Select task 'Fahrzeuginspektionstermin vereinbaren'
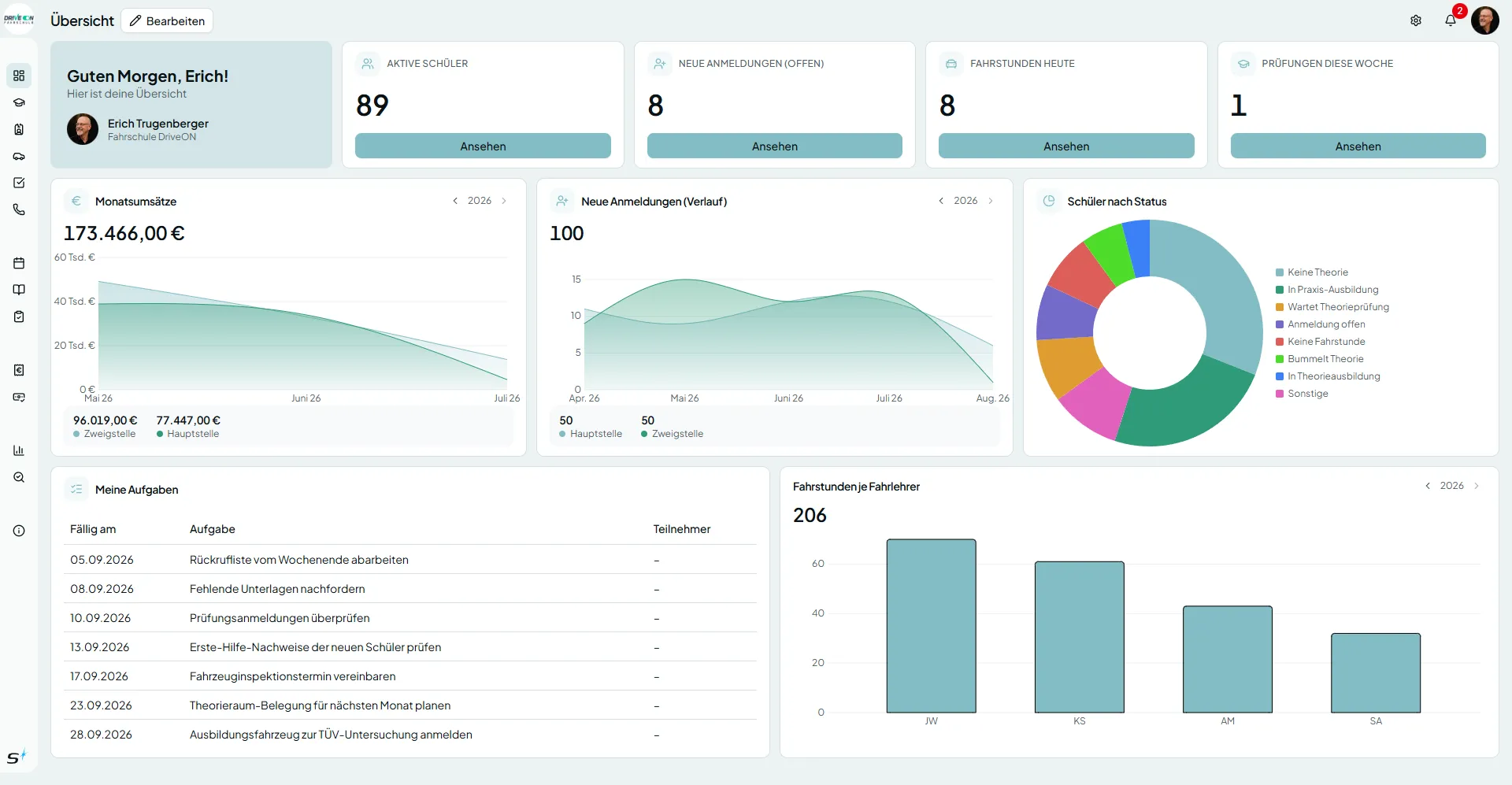The width and height of the screenshot is (1512, 785). [409, 676]
